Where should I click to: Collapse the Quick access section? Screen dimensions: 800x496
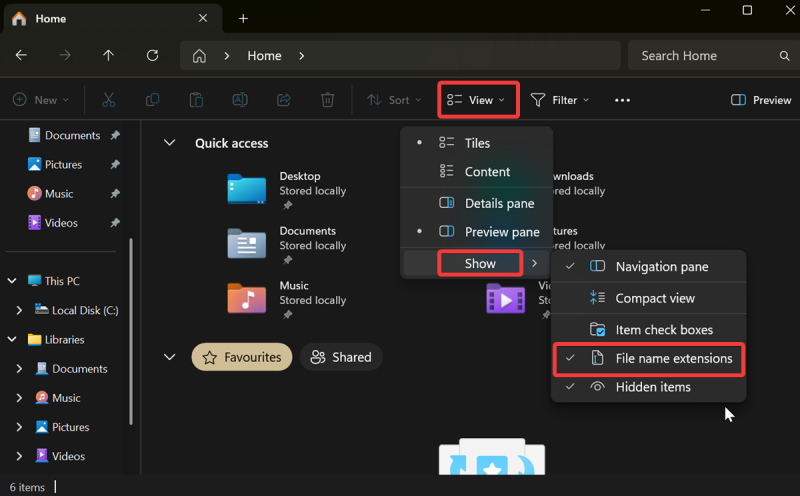pos(169,143)
